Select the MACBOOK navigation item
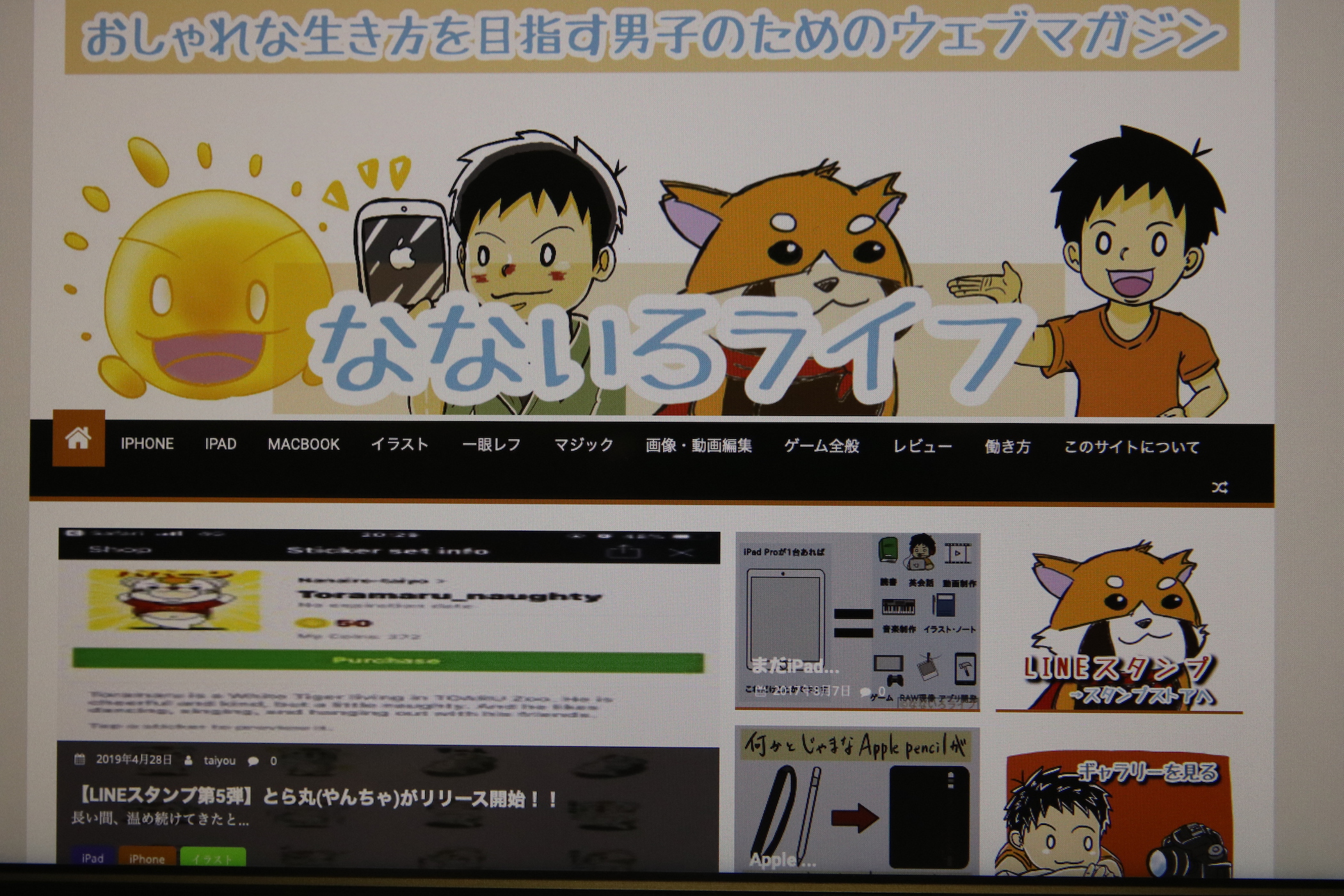1344x896 pixels. point(303,445)
